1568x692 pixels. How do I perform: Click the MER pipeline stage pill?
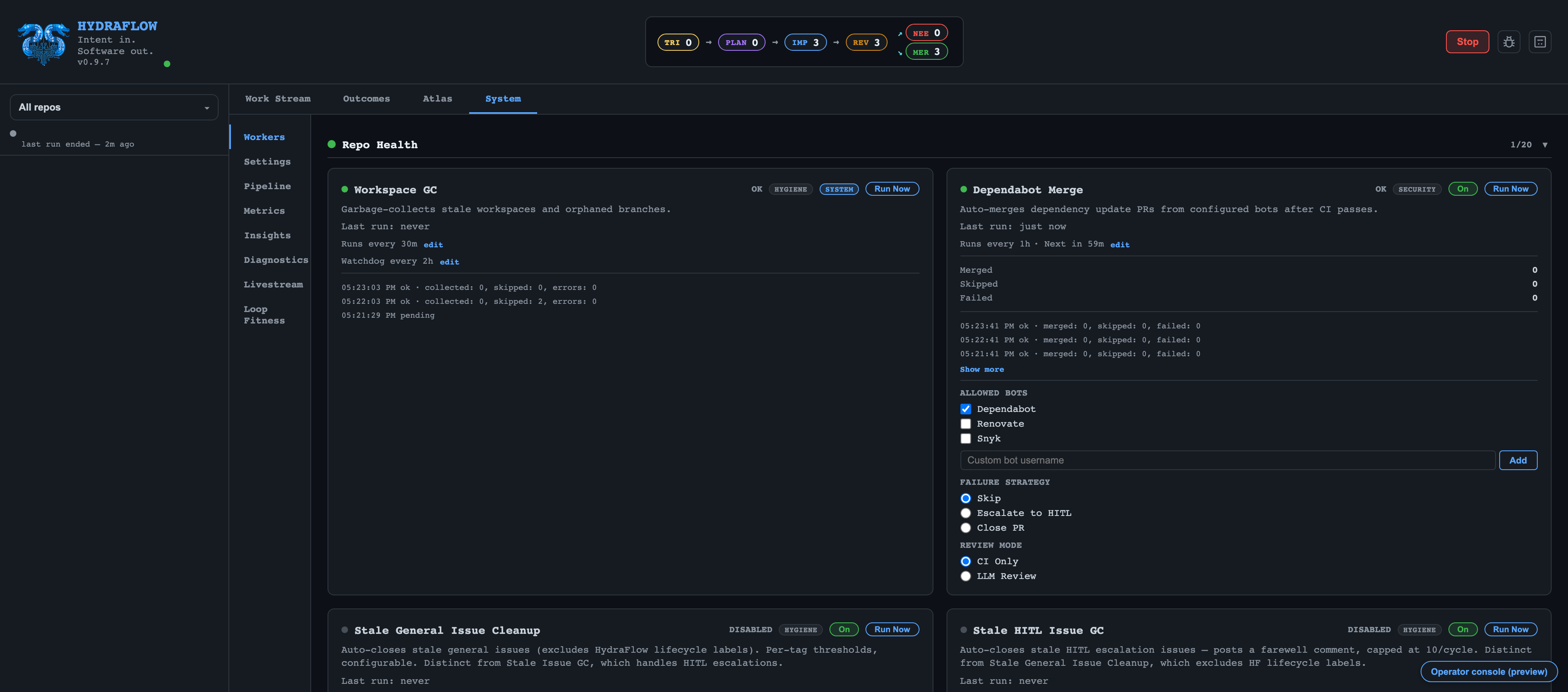[926, 52]
